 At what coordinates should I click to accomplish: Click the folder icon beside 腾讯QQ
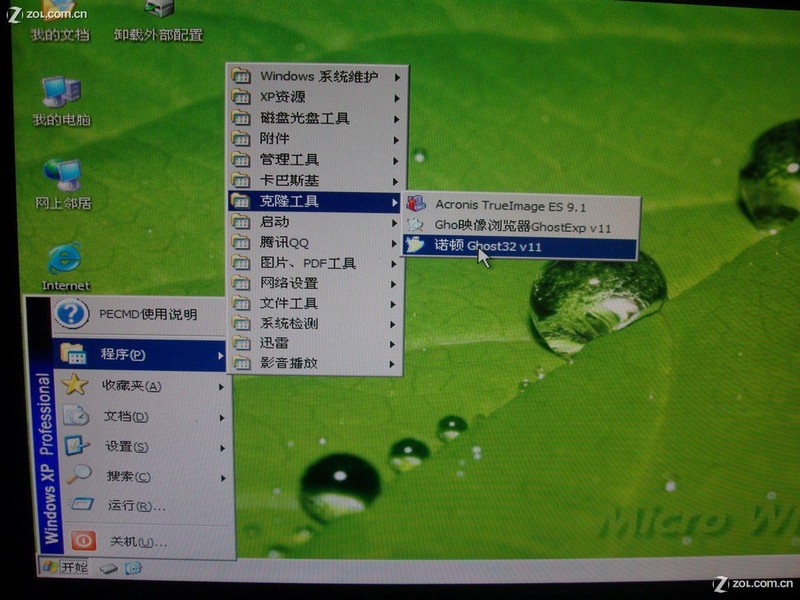(x=241, y=242)
